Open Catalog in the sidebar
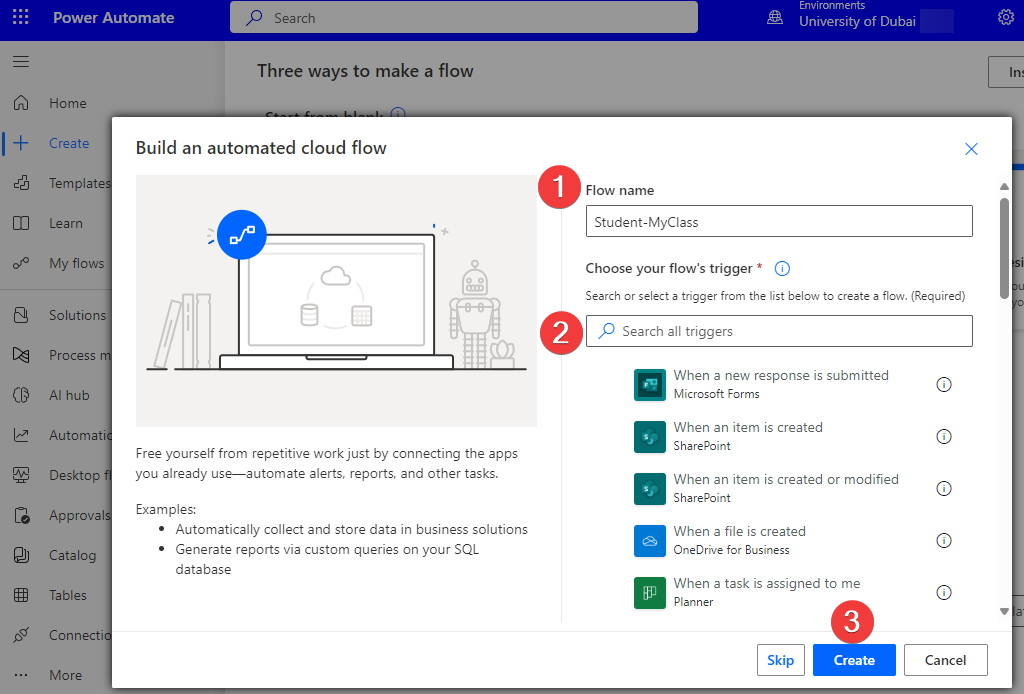The image size is (1024, 694). point(72,555)
